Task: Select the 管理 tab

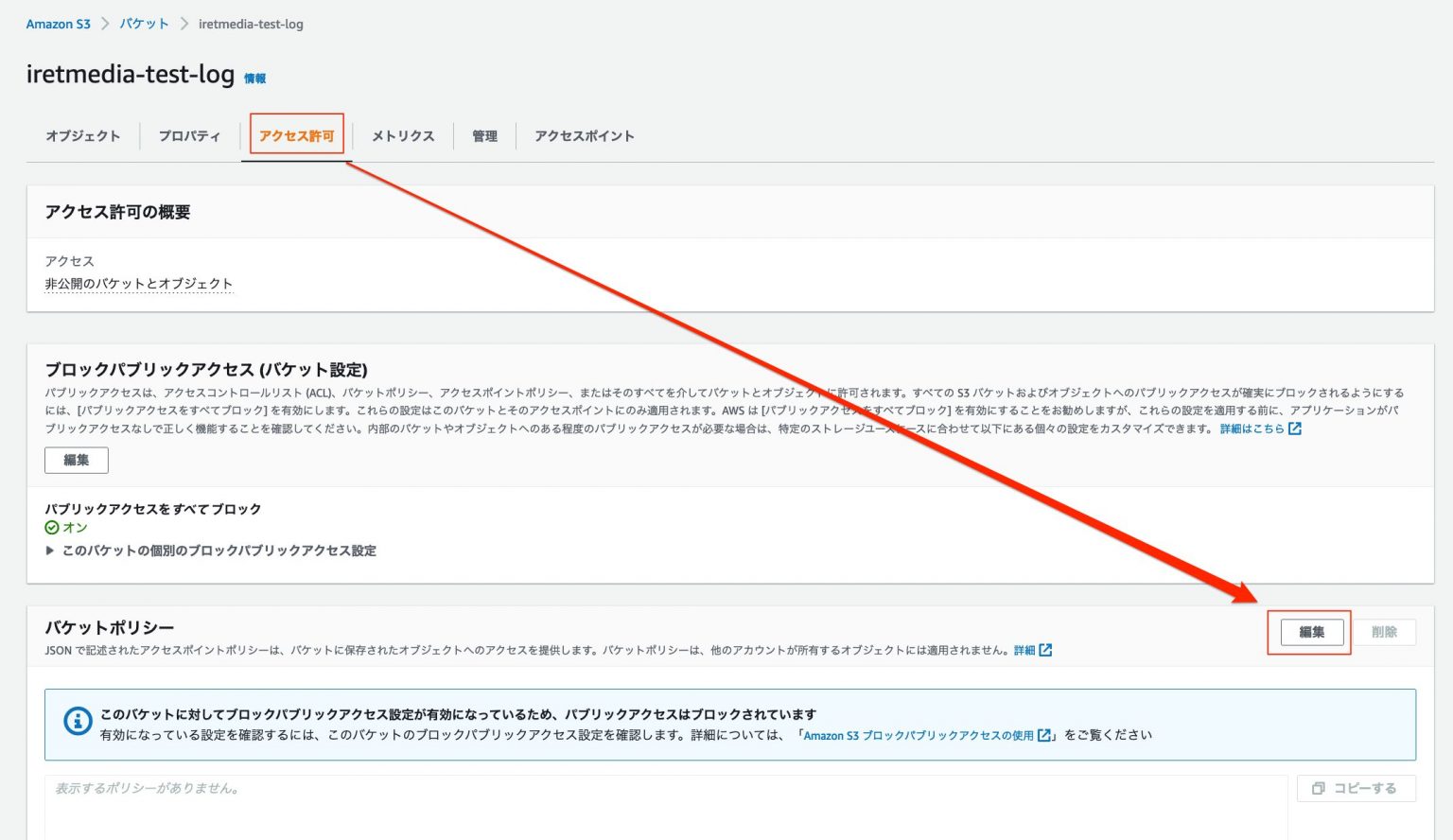Action: pos(485,135)
